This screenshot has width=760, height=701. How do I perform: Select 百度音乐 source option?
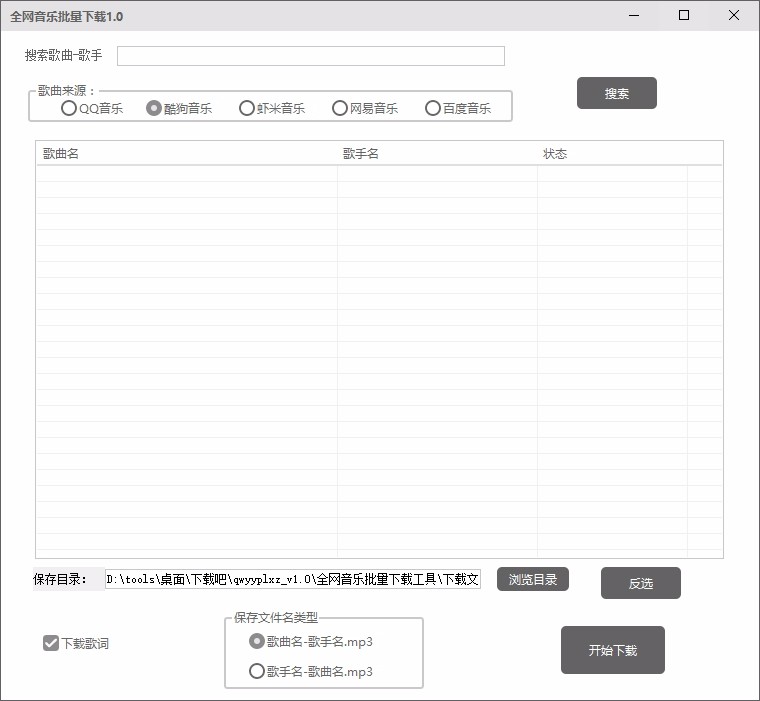[458, 108]
